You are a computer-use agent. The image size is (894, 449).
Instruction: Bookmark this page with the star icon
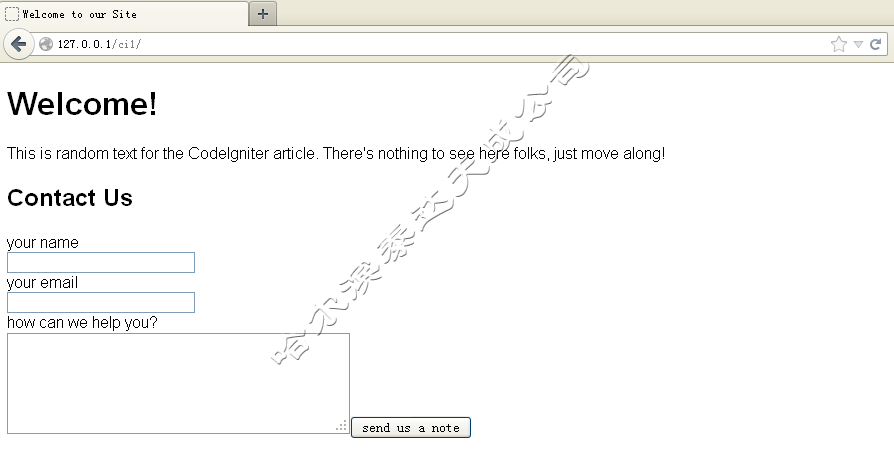coord(838,44)
